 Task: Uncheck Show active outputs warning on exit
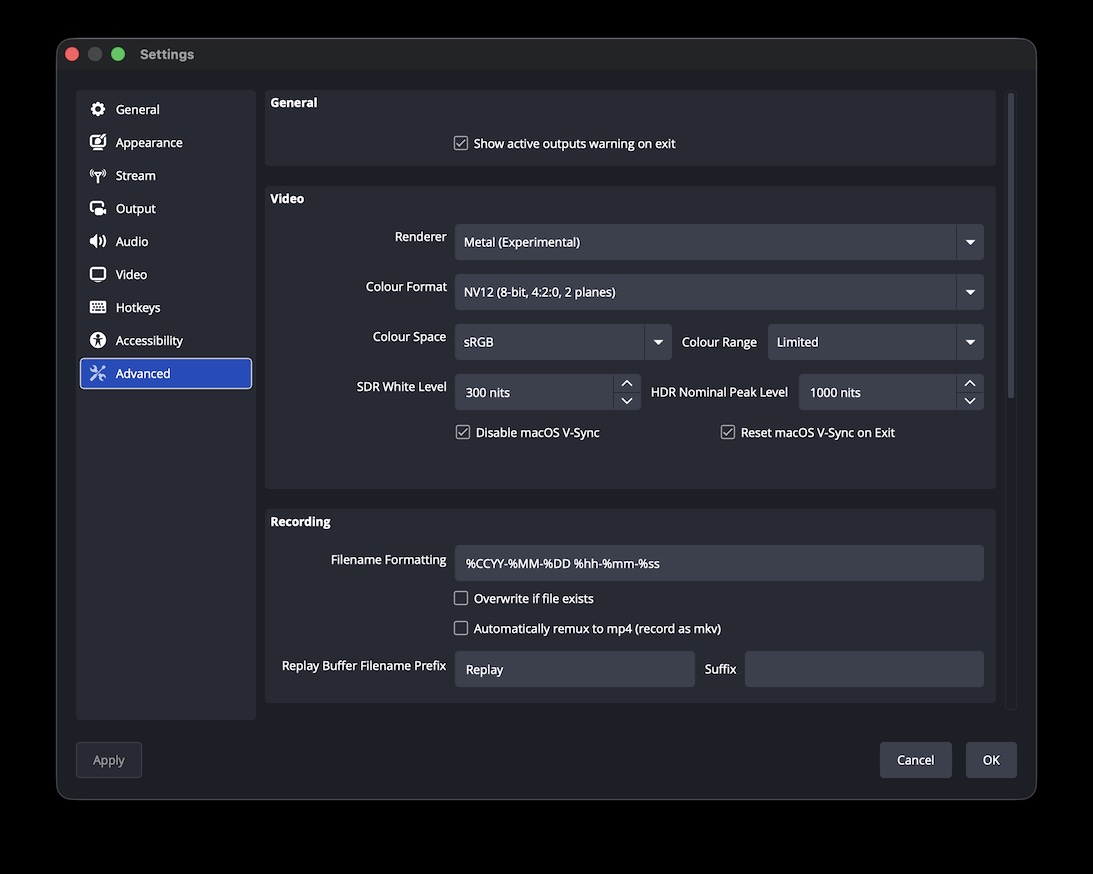(x=460, y=143)
